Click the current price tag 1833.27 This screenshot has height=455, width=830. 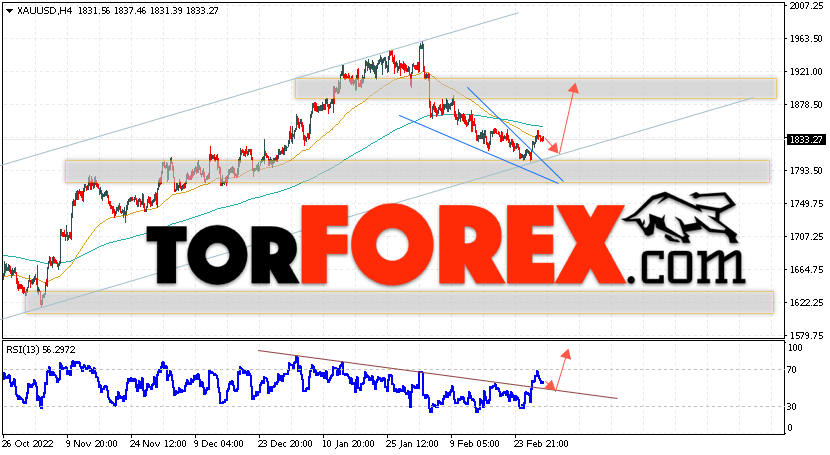click(x=805, y=140)
